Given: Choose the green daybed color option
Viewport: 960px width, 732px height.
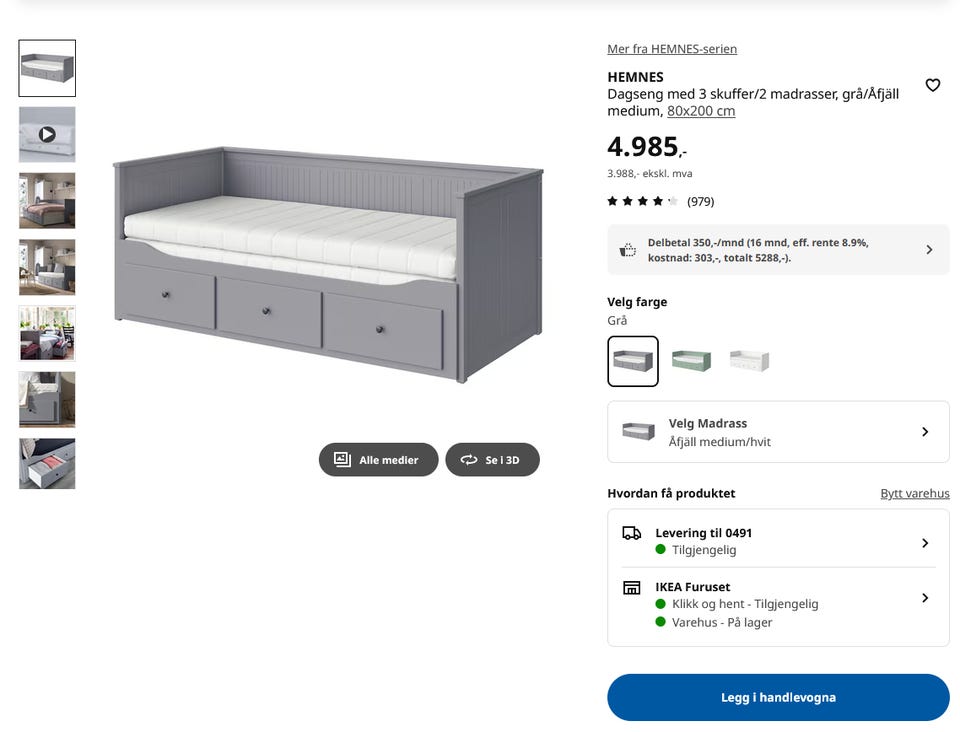Looking at the screenshot, I should click(x=691, y=361).
